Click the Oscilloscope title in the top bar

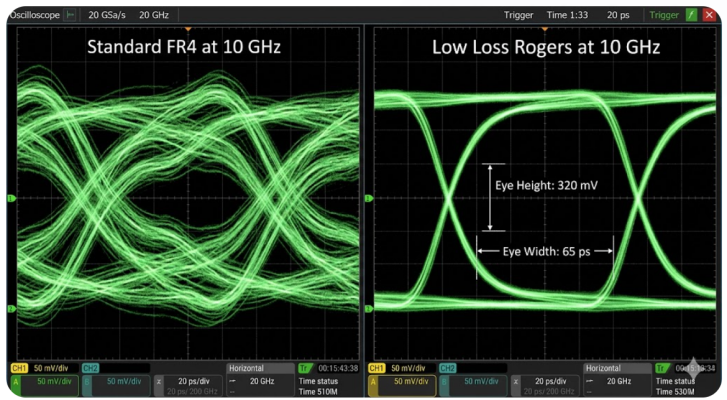pos(35,15)
